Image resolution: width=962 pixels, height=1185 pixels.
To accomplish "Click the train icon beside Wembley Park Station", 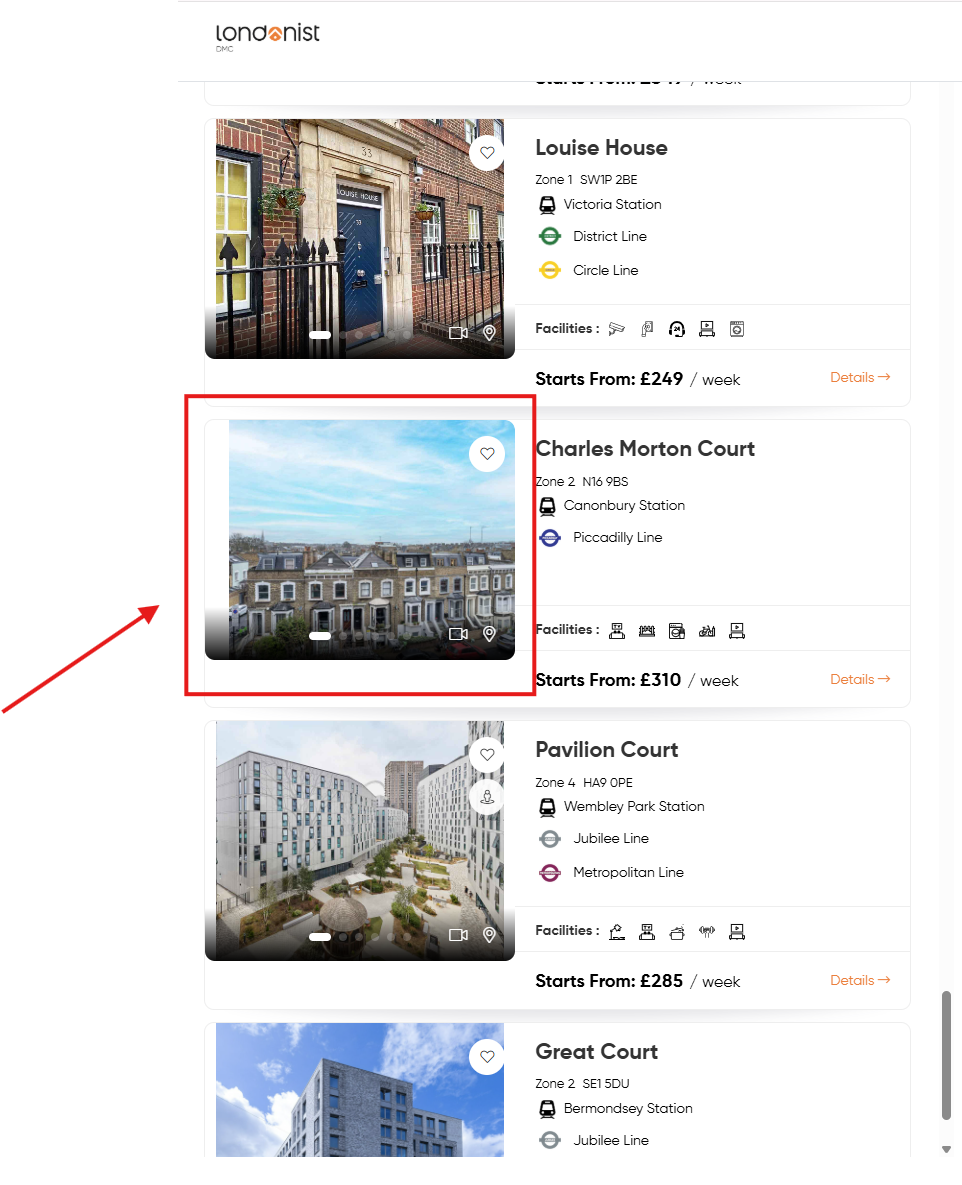I will point(547,807).
